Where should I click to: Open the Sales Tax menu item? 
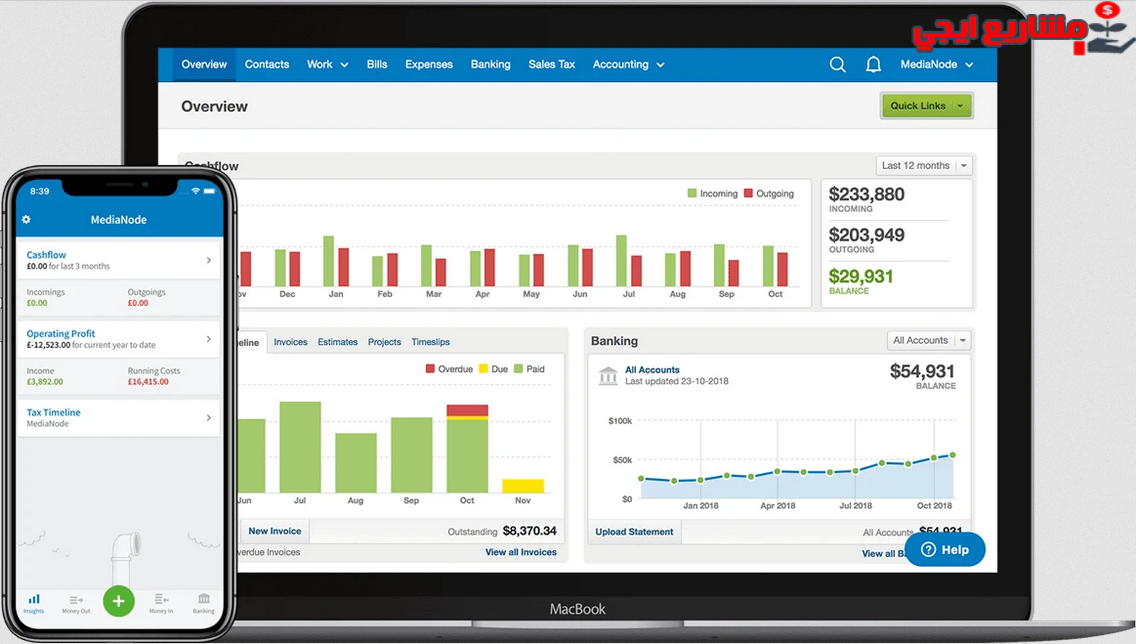pyautogui.click(x=551, y=64)
